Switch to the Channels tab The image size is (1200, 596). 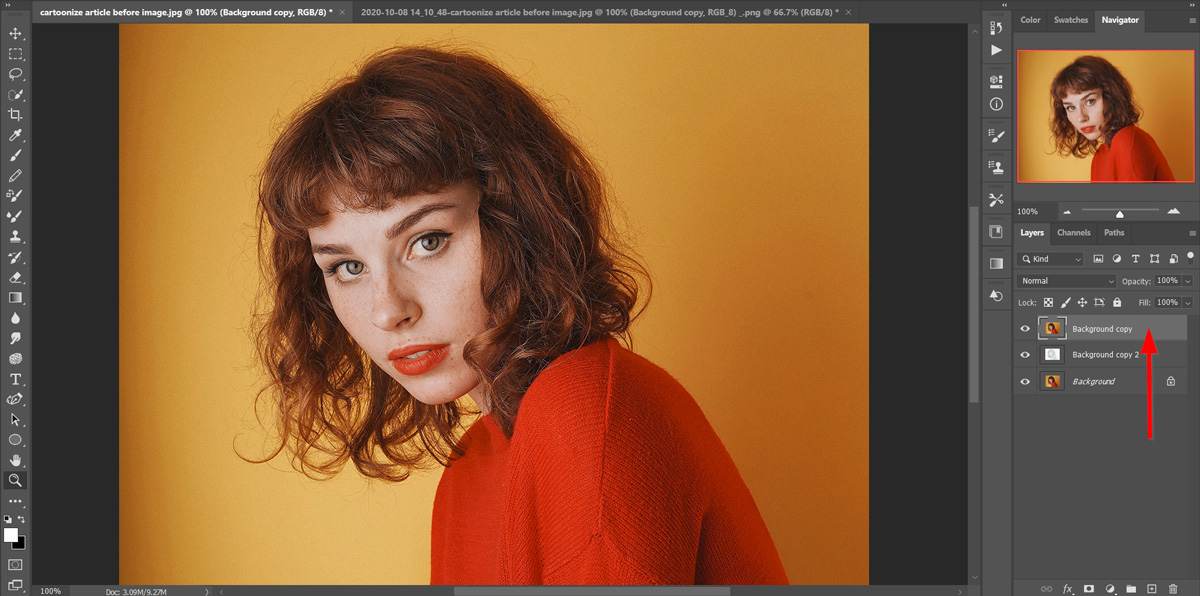point(1074,233)
